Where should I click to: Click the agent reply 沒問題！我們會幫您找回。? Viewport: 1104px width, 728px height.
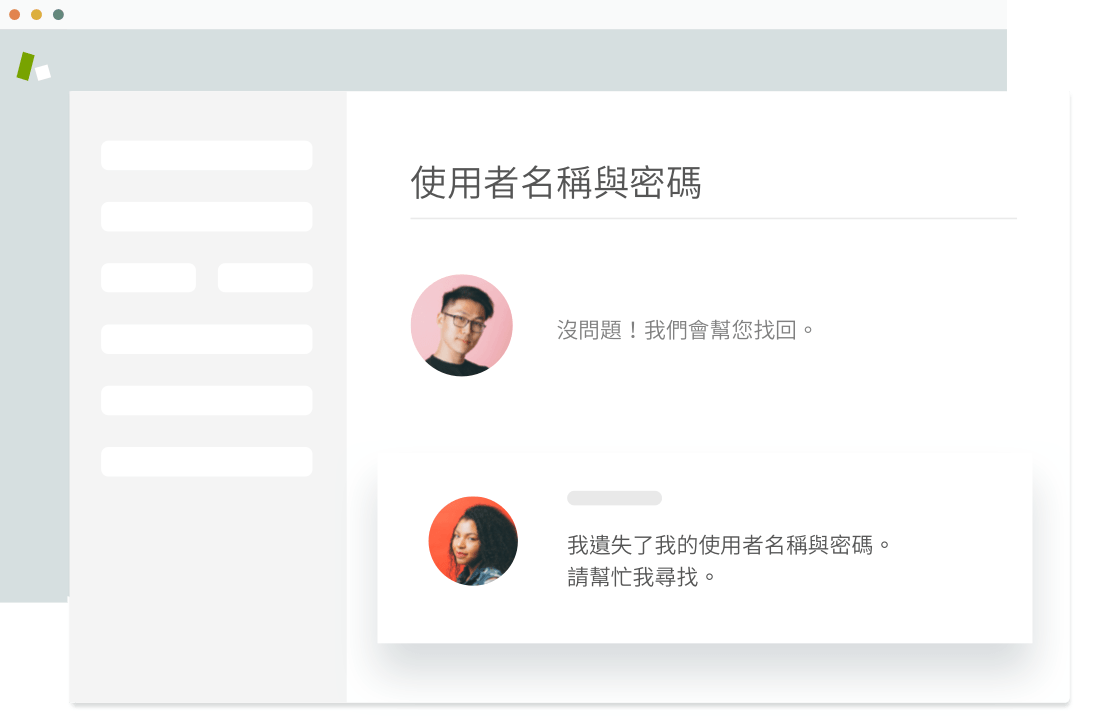pyautogui.click(x=685, y=330)
